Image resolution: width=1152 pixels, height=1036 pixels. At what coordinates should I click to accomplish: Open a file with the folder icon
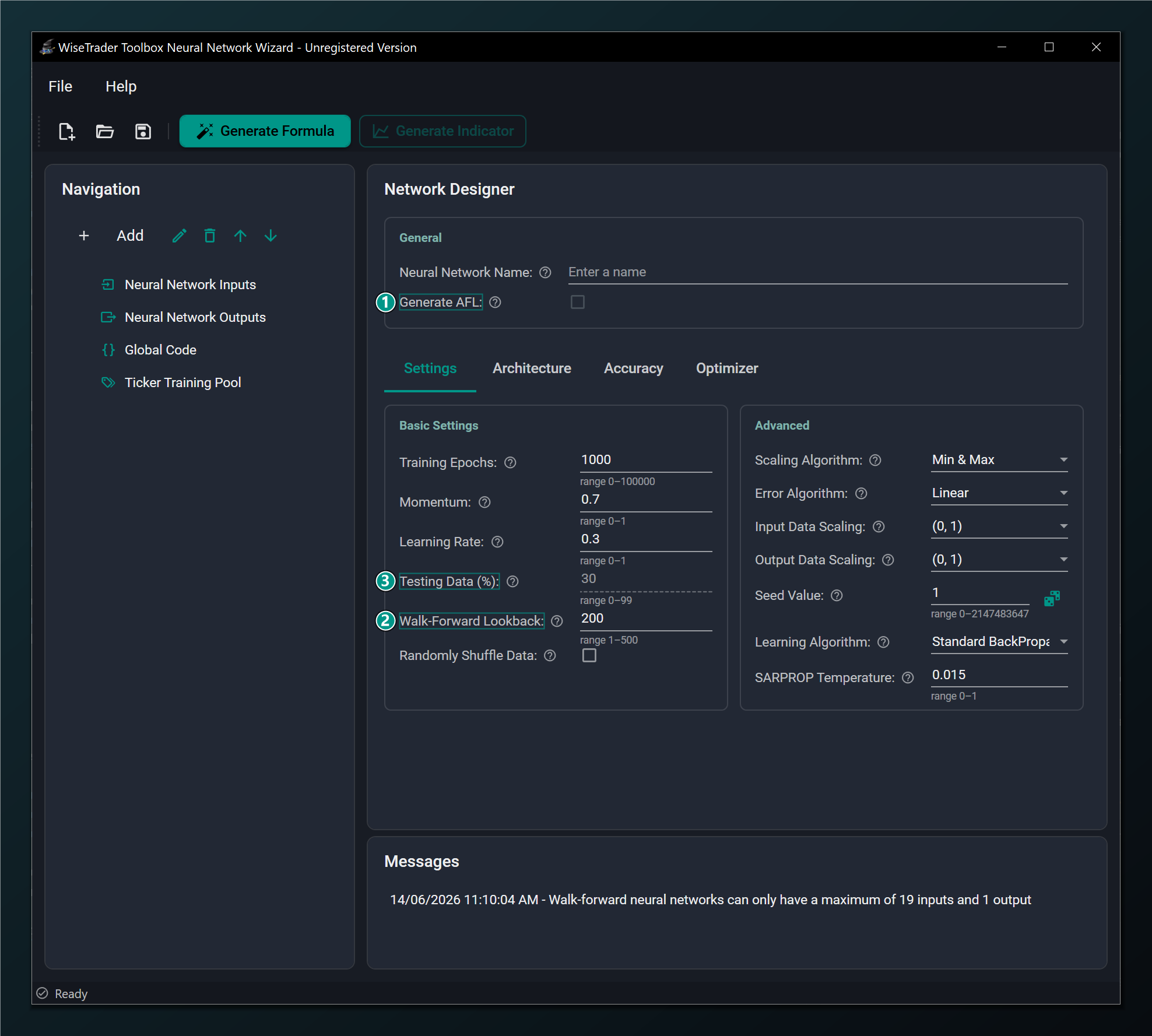point(105,131)
